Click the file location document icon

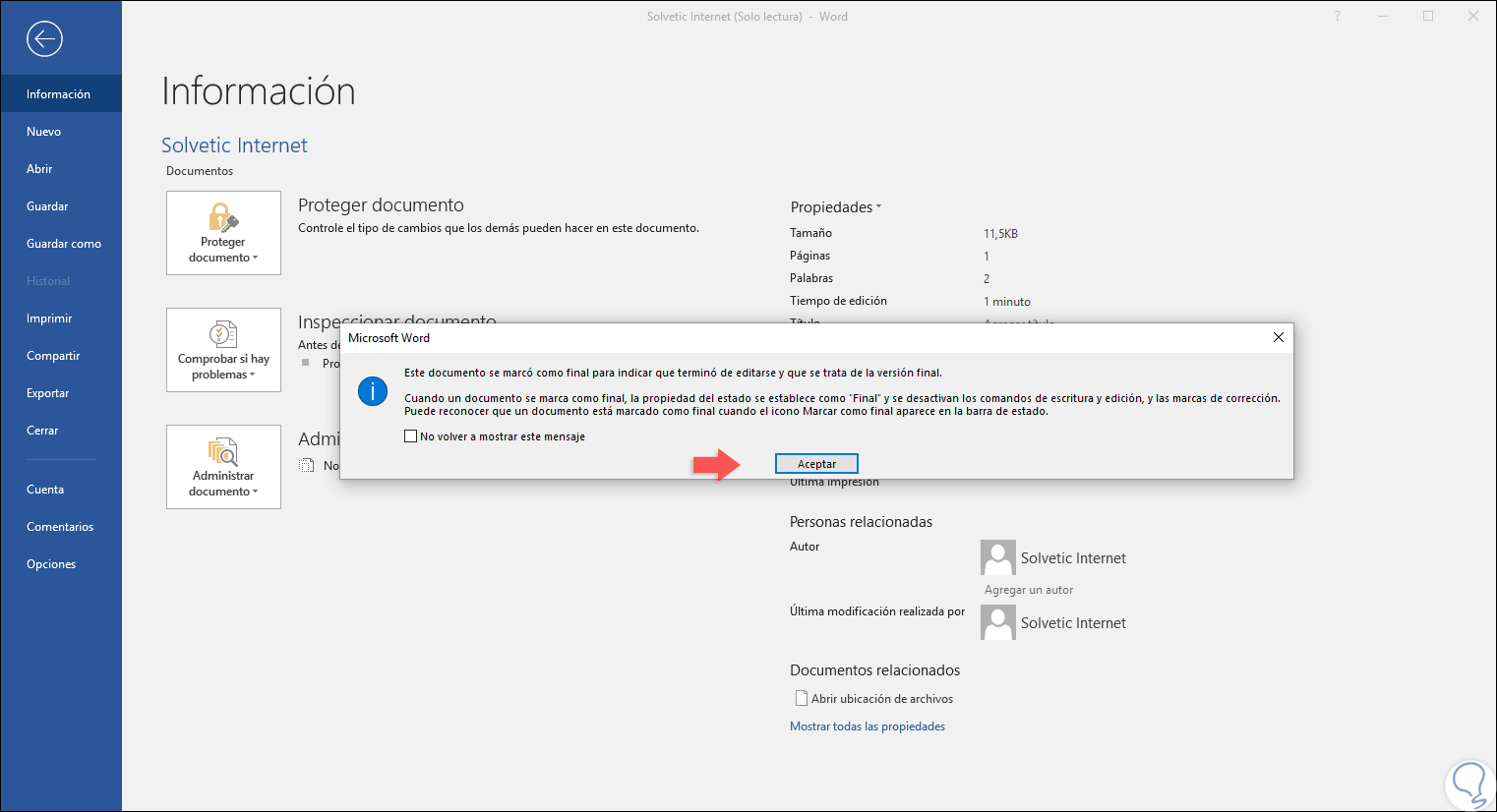[x=801, y=699]
